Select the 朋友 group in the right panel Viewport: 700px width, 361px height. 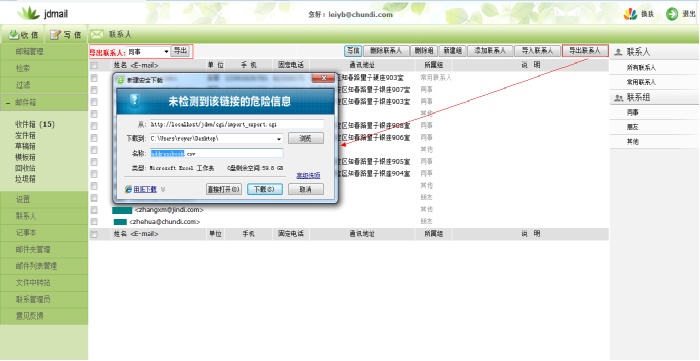[x=633, y=128]
